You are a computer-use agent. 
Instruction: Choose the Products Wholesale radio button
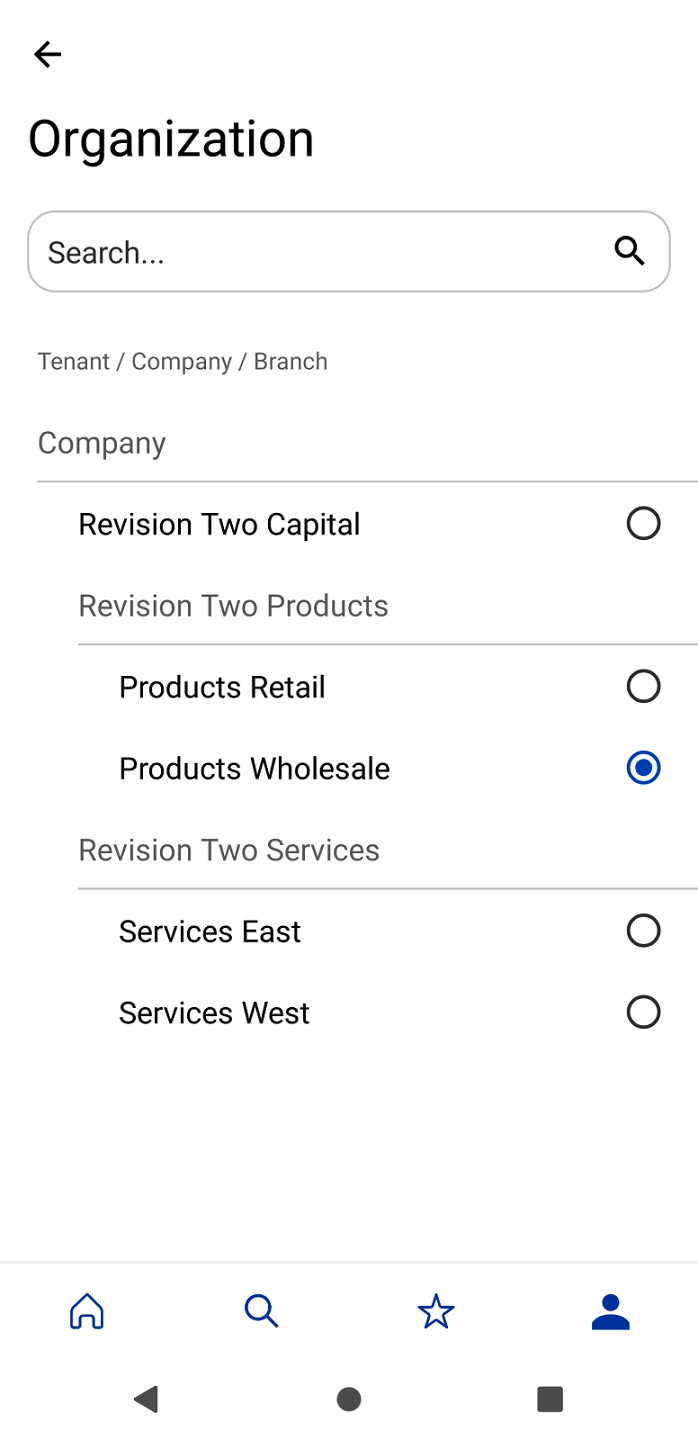pos(643,768)
